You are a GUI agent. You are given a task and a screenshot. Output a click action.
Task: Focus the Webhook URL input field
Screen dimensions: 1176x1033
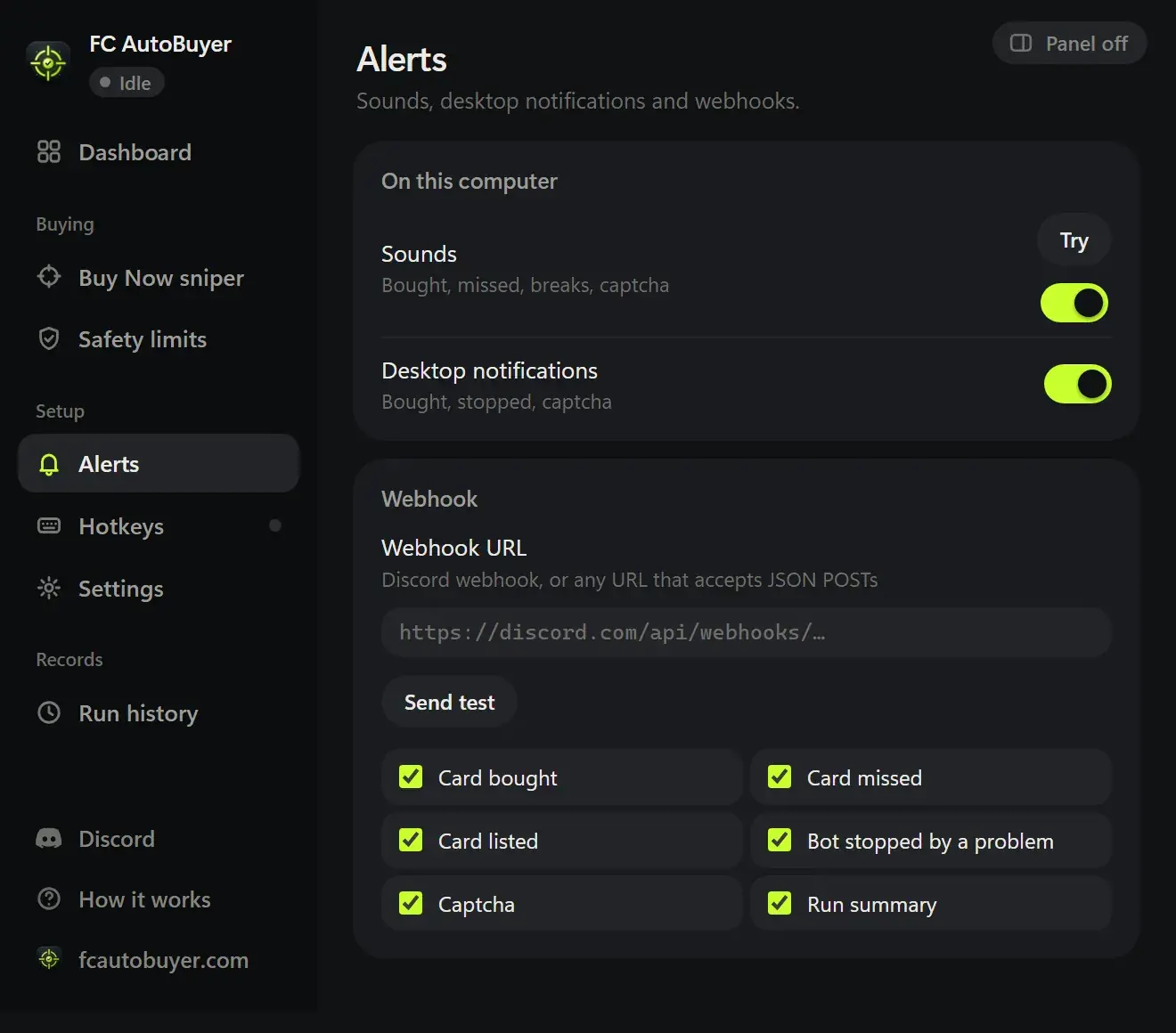pyautogui.click(x=747, y=632)
